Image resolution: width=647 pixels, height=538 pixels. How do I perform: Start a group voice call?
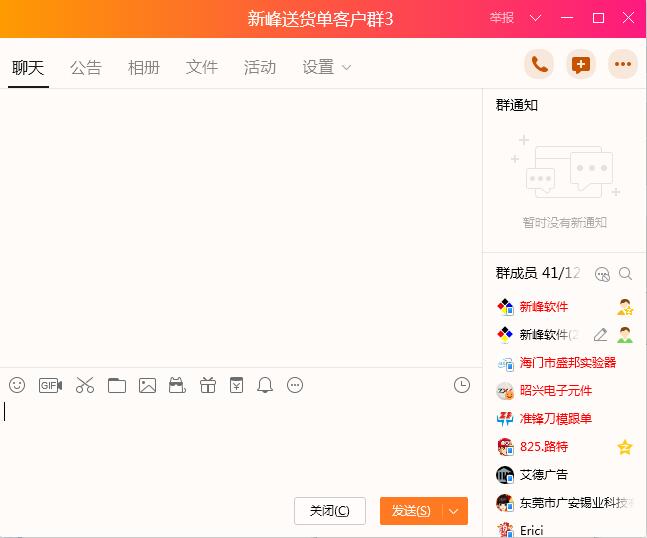539,64
